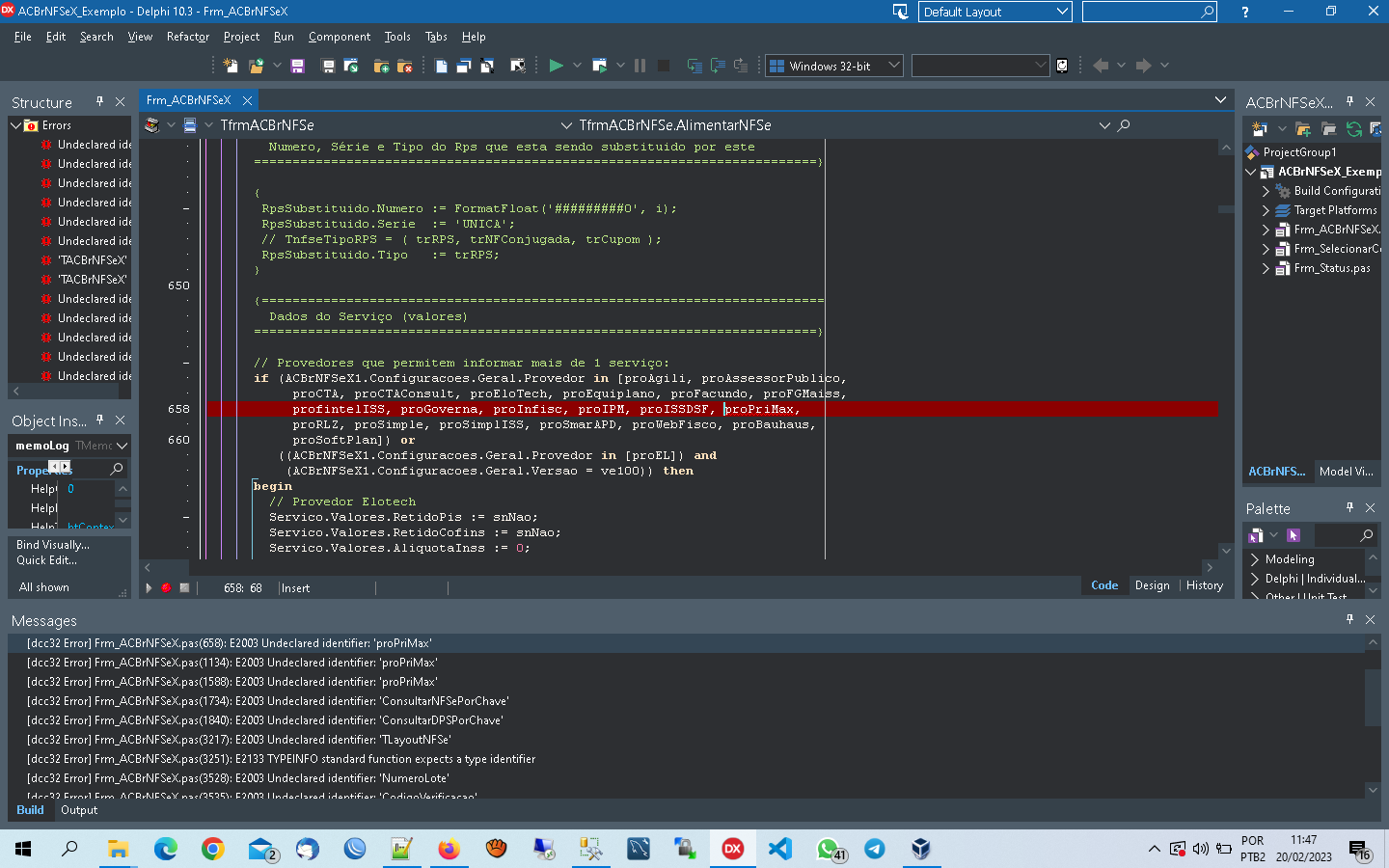Click Bind Visually link

[52, 545]
